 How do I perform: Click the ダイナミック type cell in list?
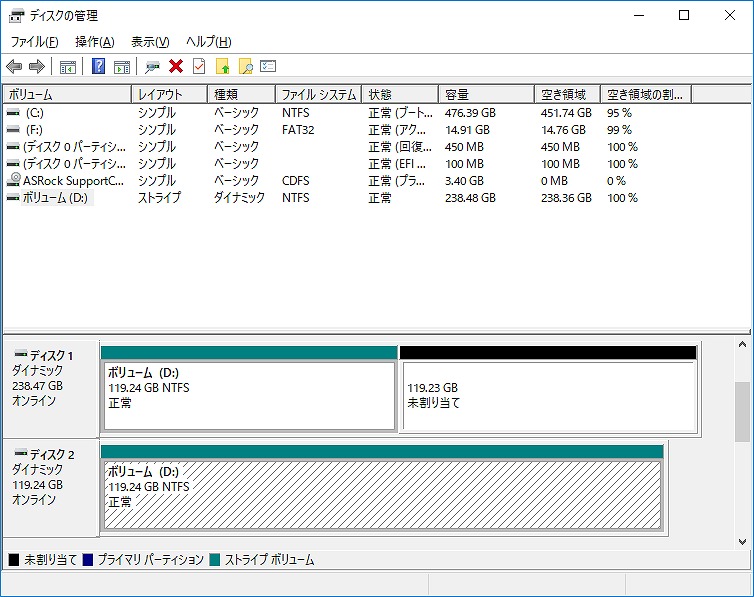pos(239,198)
